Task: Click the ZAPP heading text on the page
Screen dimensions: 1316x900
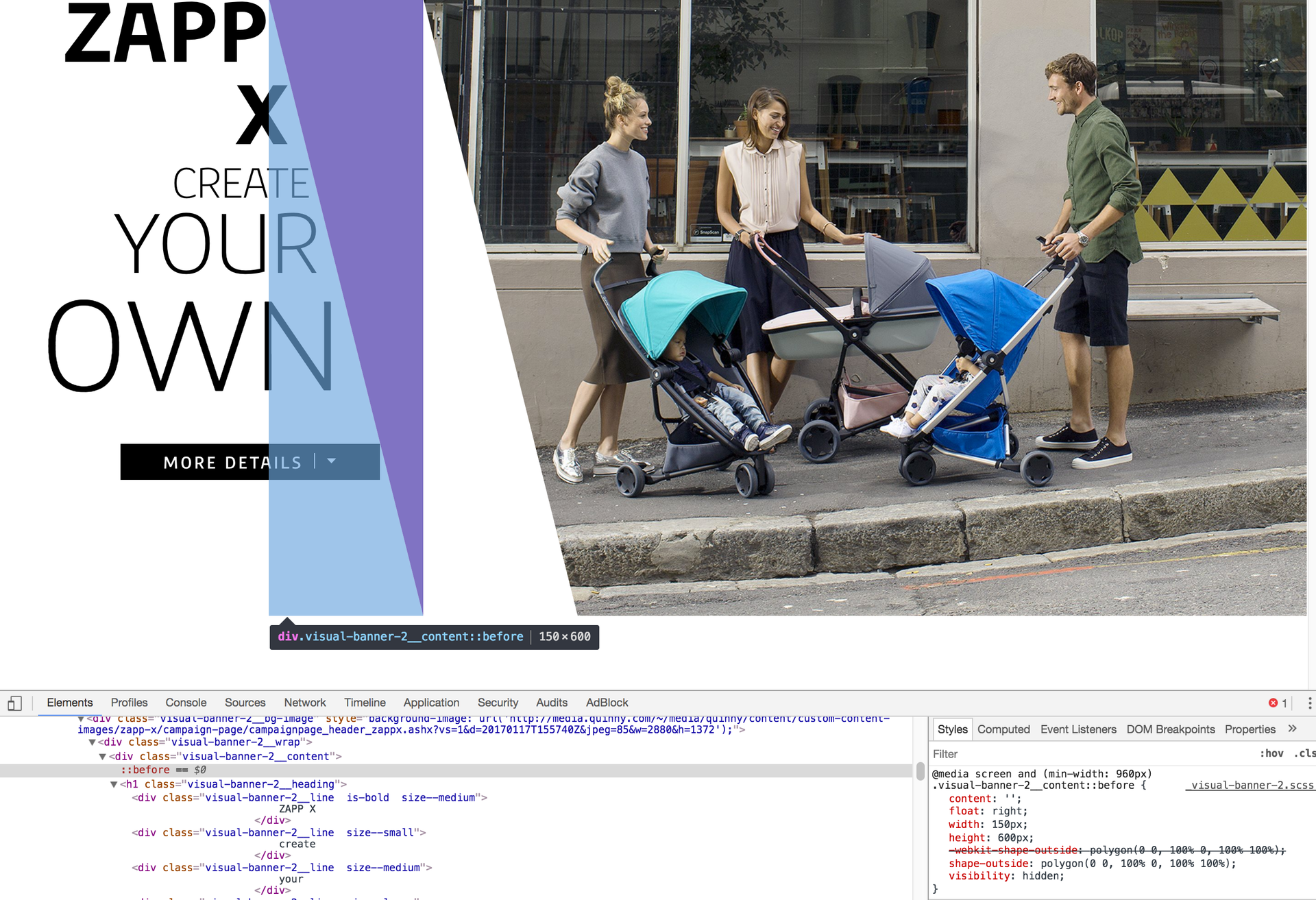Action: tap(164, 33)
